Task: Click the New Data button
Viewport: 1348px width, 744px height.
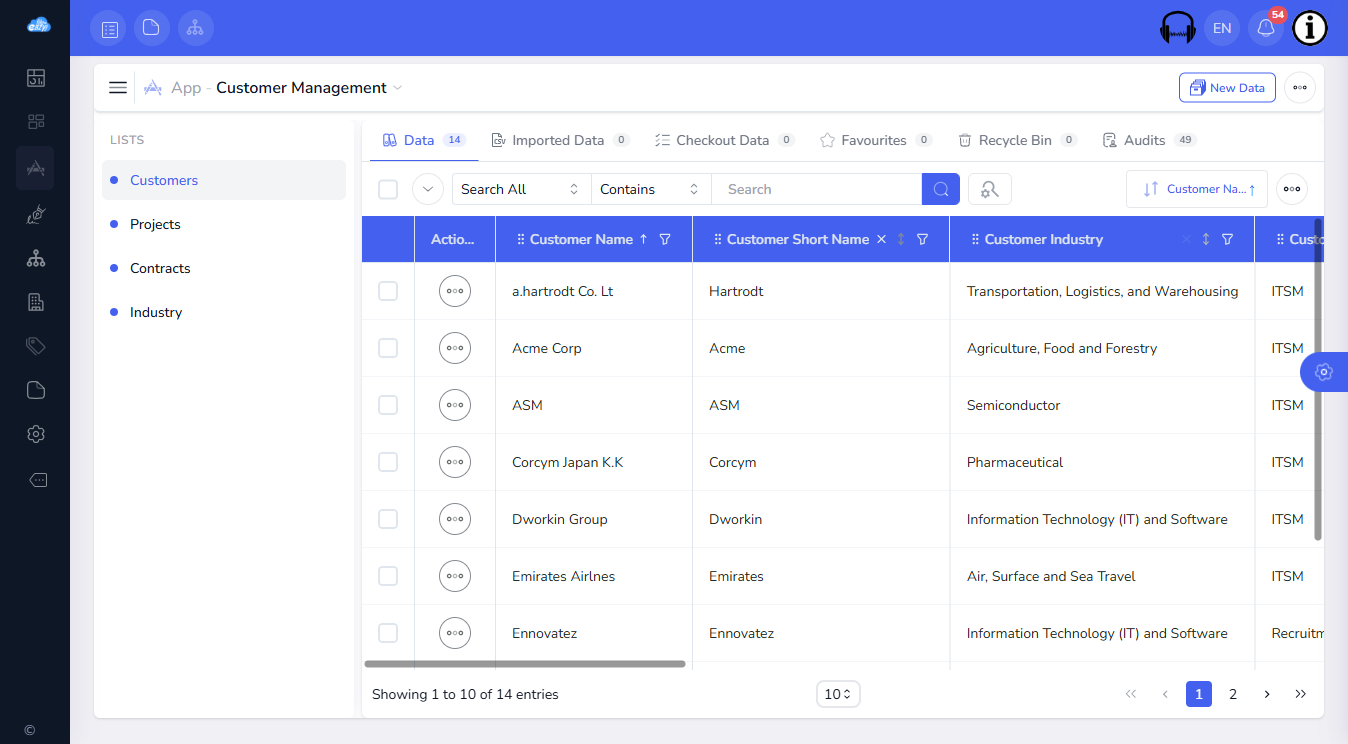Action: tap(1228, 88)
